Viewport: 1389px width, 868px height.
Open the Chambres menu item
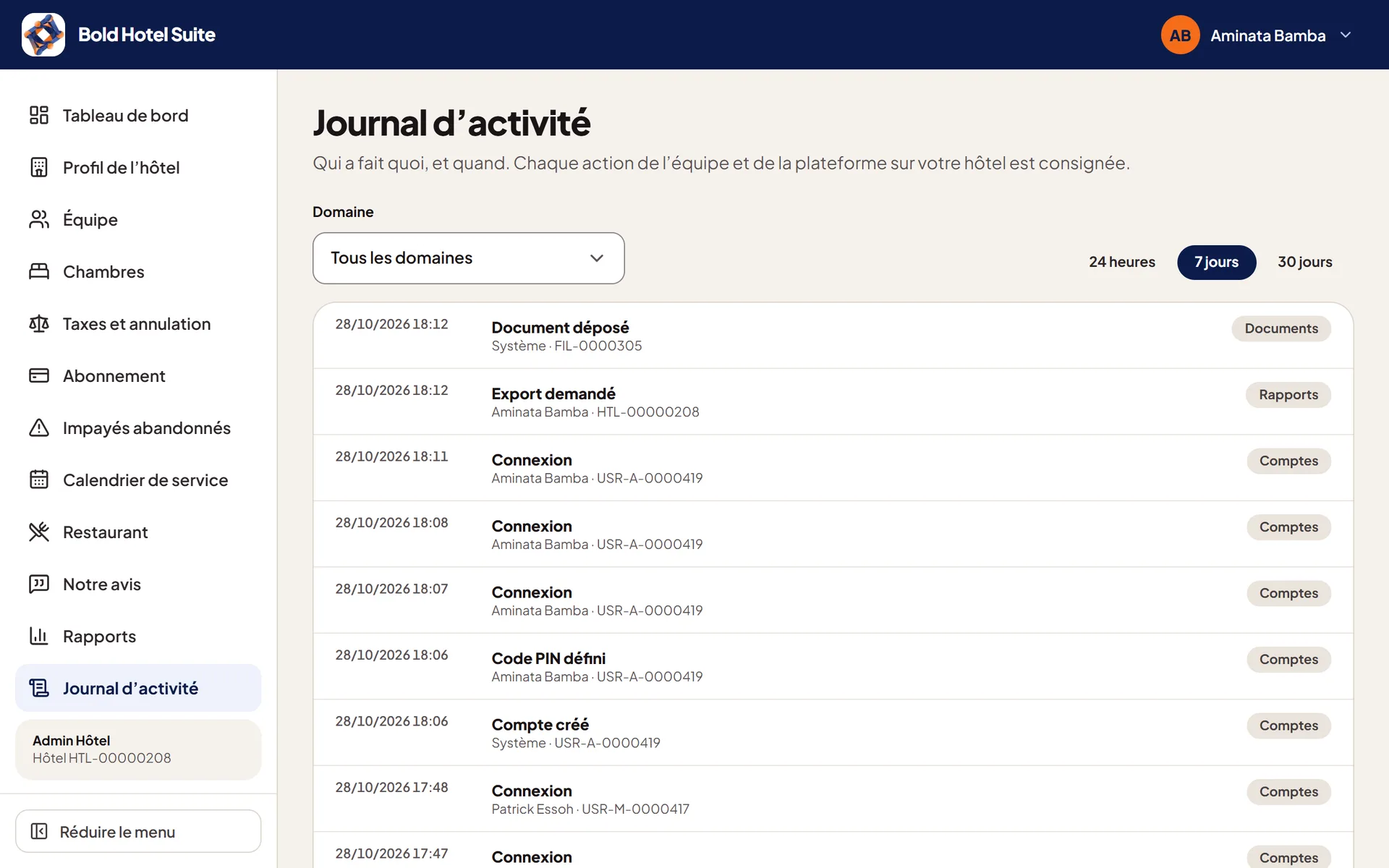(x=138, y=271)
